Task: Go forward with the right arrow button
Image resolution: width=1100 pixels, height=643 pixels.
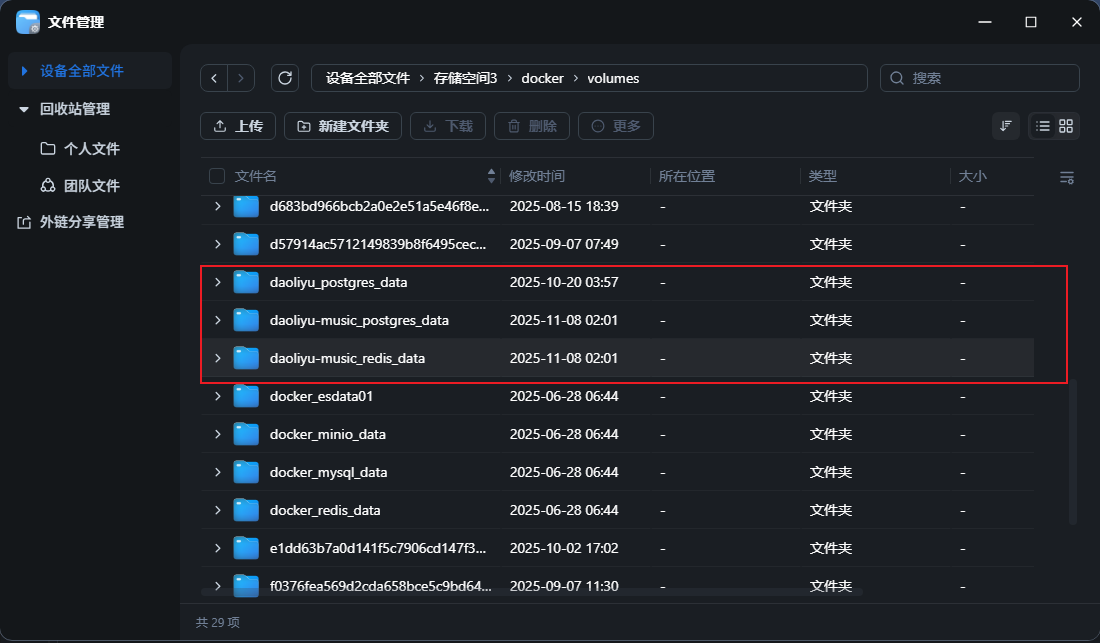Action: [241, 78]
